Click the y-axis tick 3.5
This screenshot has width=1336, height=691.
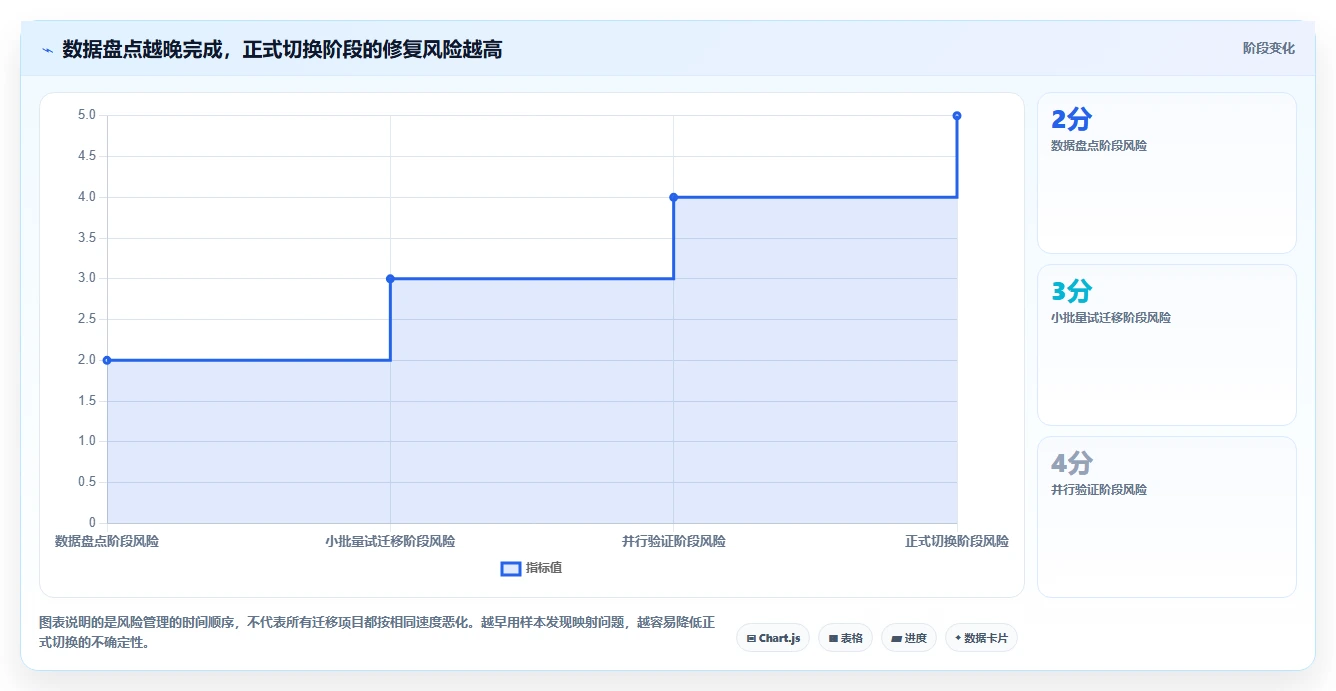(86, 238)
